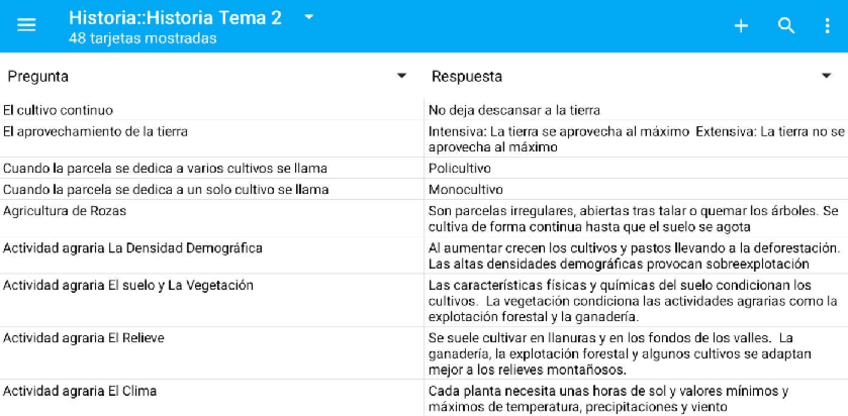Open the "El aprovechamiento de la tierra" card
Screen dimensions: 848x416
(x=95, y=131)
